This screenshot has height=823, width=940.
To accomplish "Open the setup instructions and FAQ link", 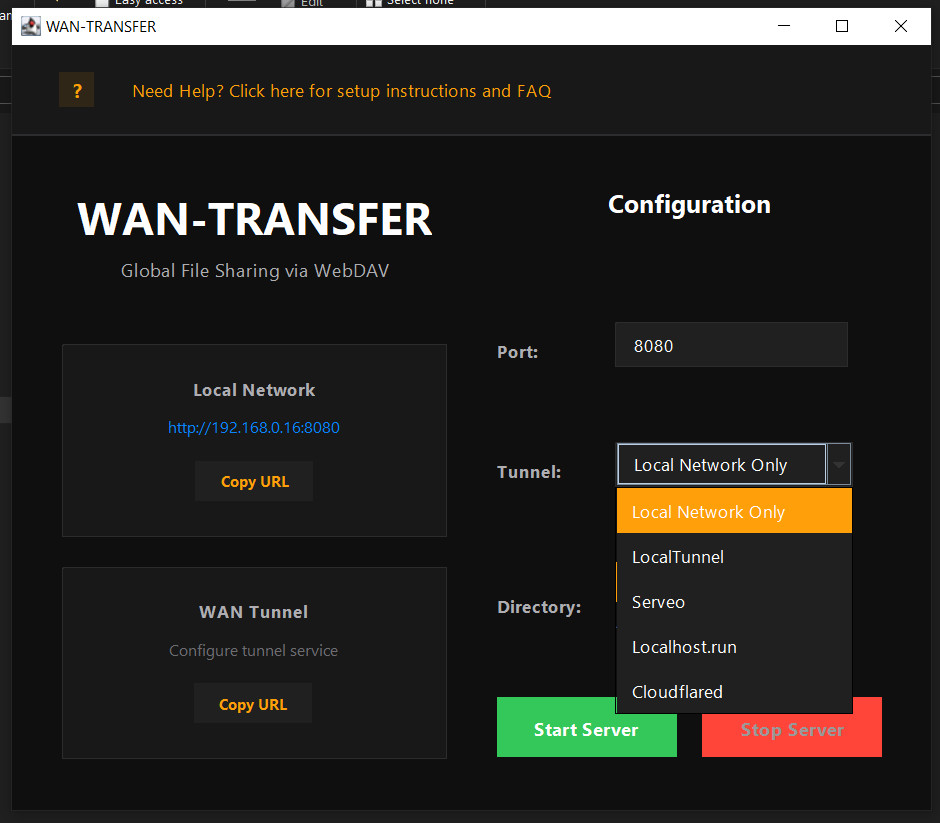I will tap(341, 91).
